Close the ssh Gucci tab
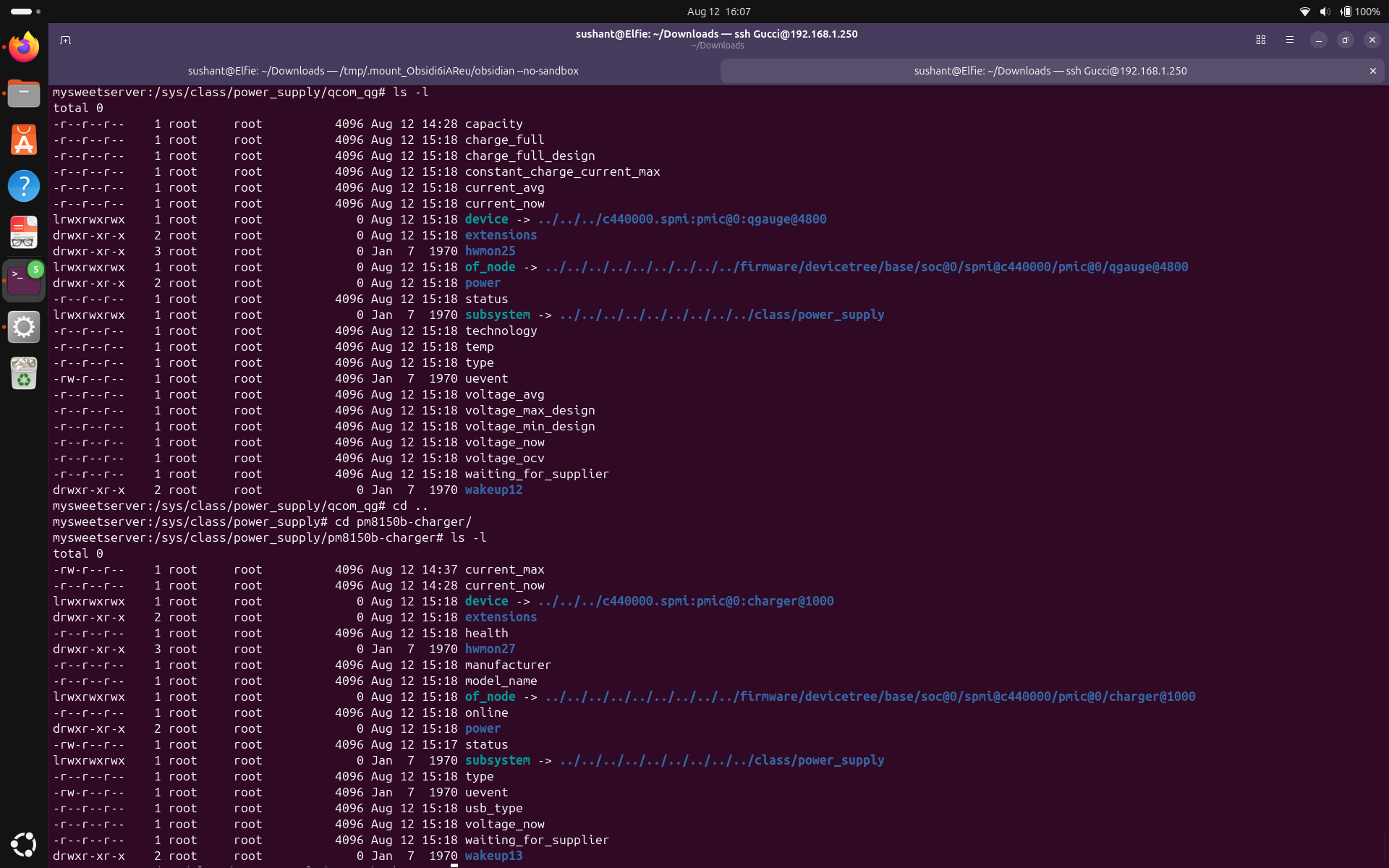This screenshot has width=1389, height=868. tap(1372, 71)
